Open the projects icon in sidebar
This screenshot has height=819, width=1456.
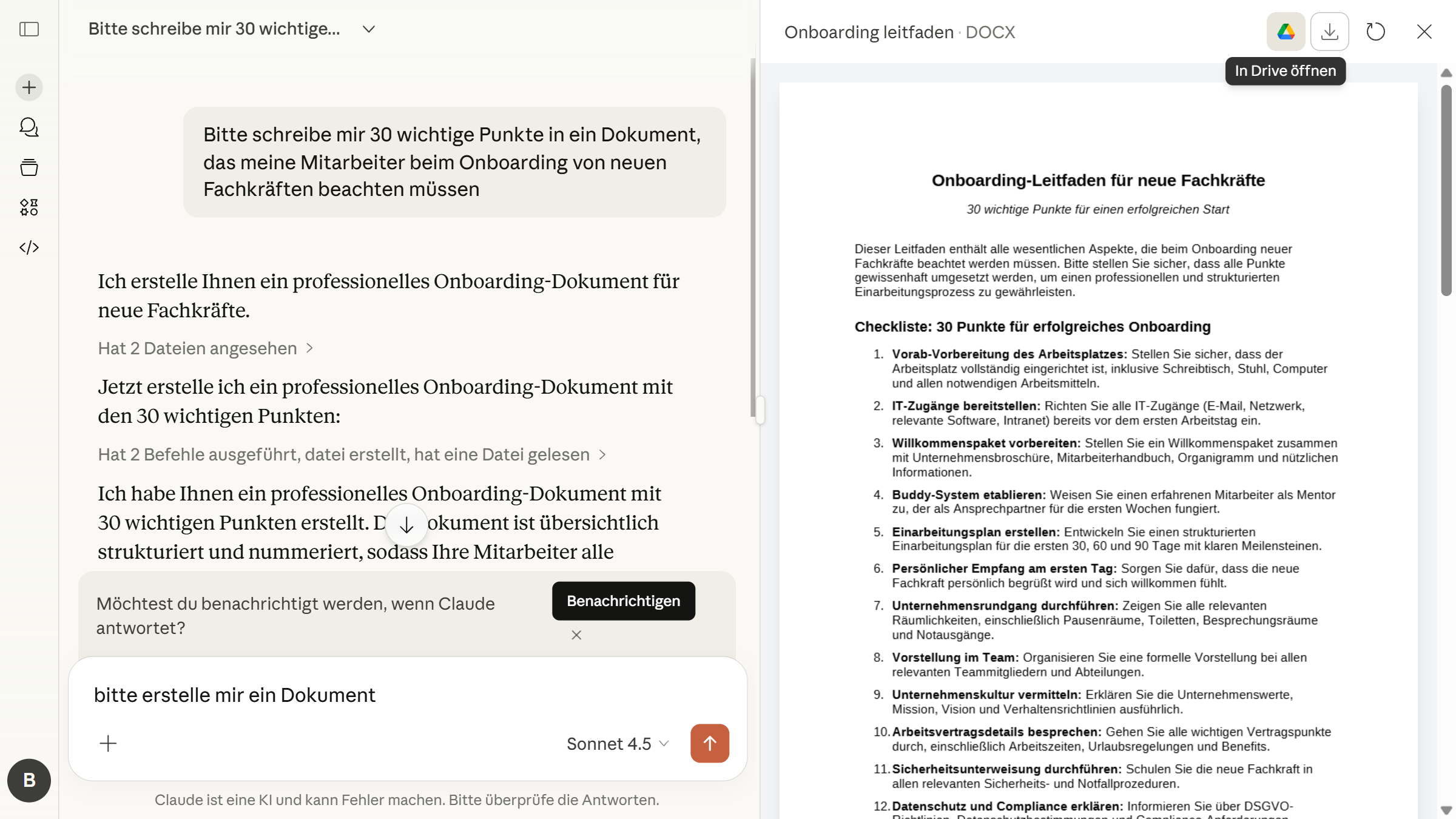coord(29,167)
